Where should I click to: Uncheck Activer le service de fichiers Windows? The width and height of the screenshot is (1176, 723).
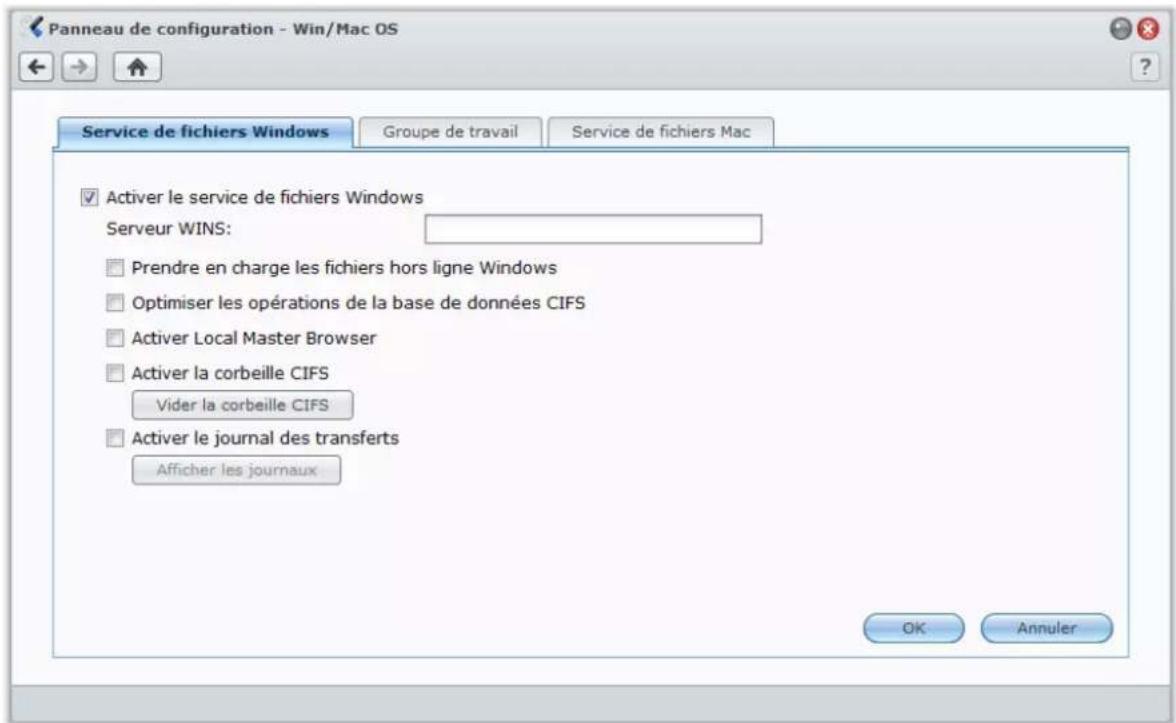tap(89, 197)
